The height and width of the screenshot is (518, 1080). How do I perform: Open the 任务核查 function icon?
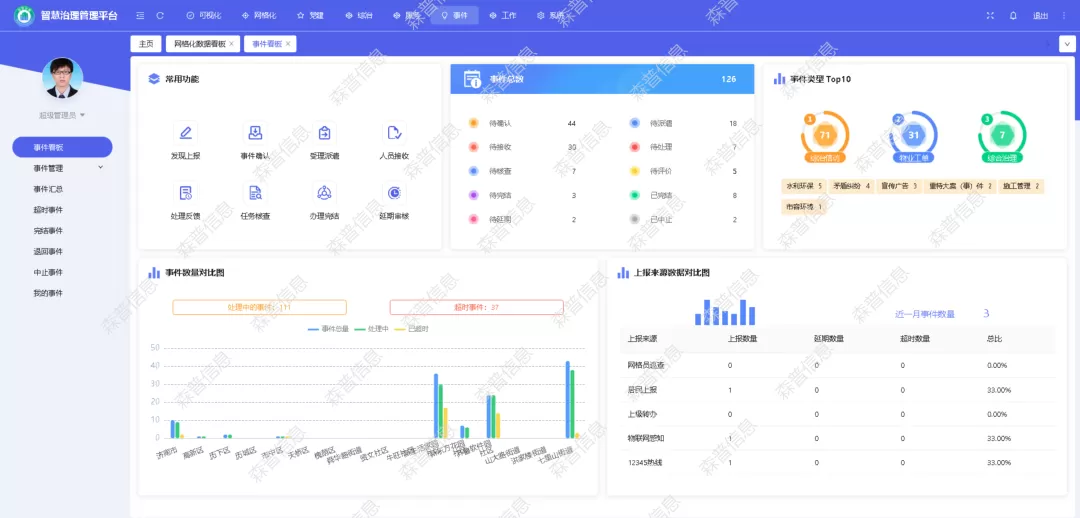click(x=255, y=192)
